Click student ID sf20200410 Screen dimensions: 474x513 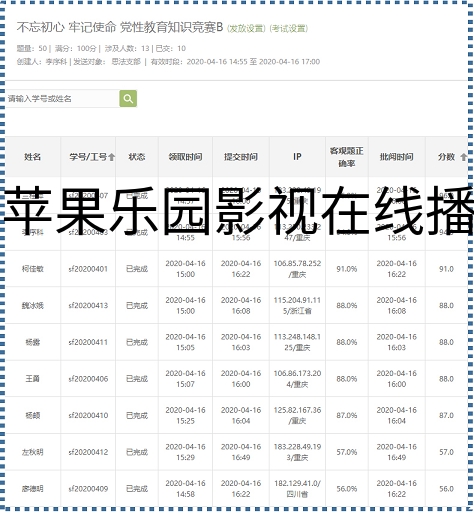pyautogui.click(x=88, y=415)
